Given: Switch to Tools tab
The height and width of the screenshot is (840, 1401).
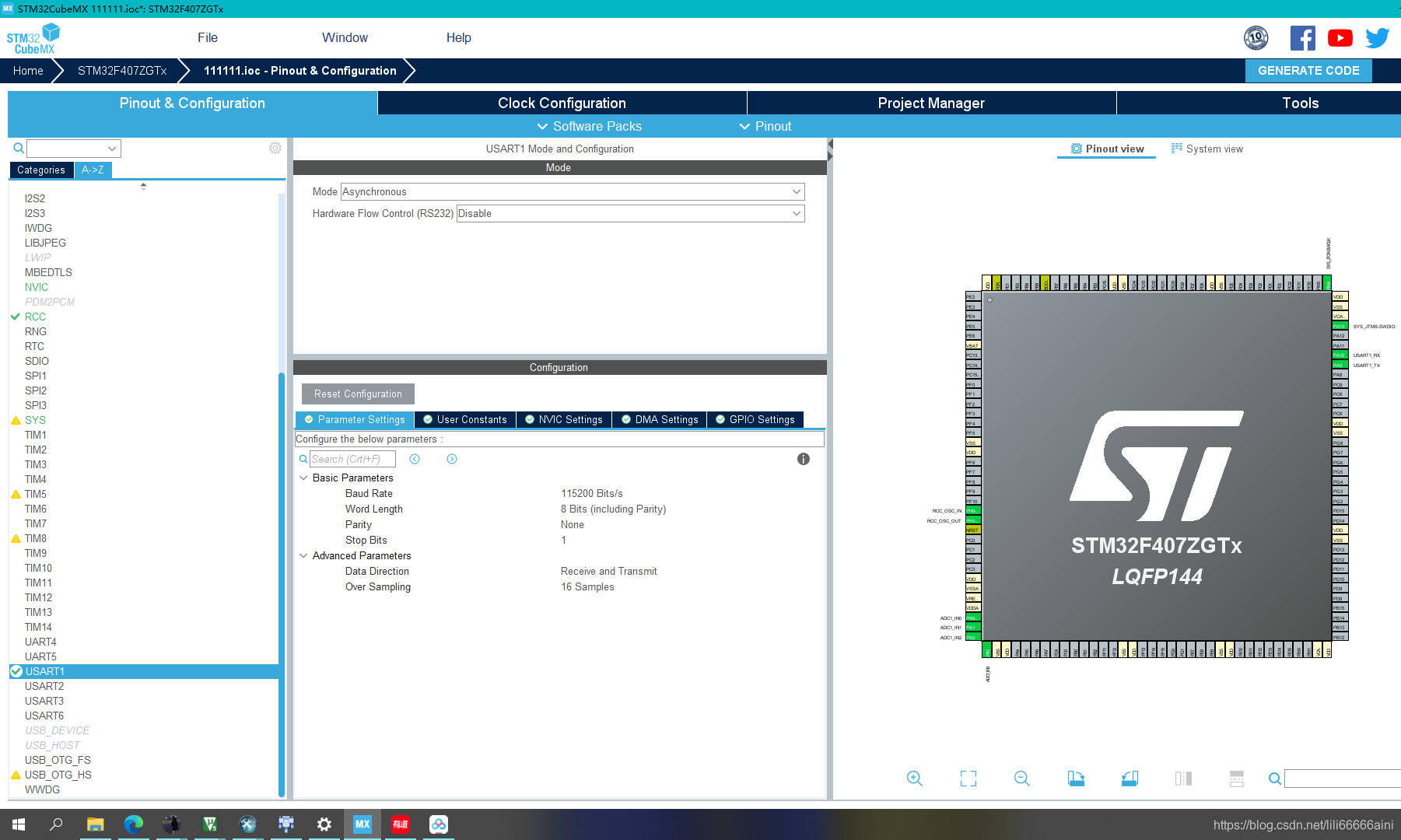Looking at the screenshot, I should (x=1300, y=103).
